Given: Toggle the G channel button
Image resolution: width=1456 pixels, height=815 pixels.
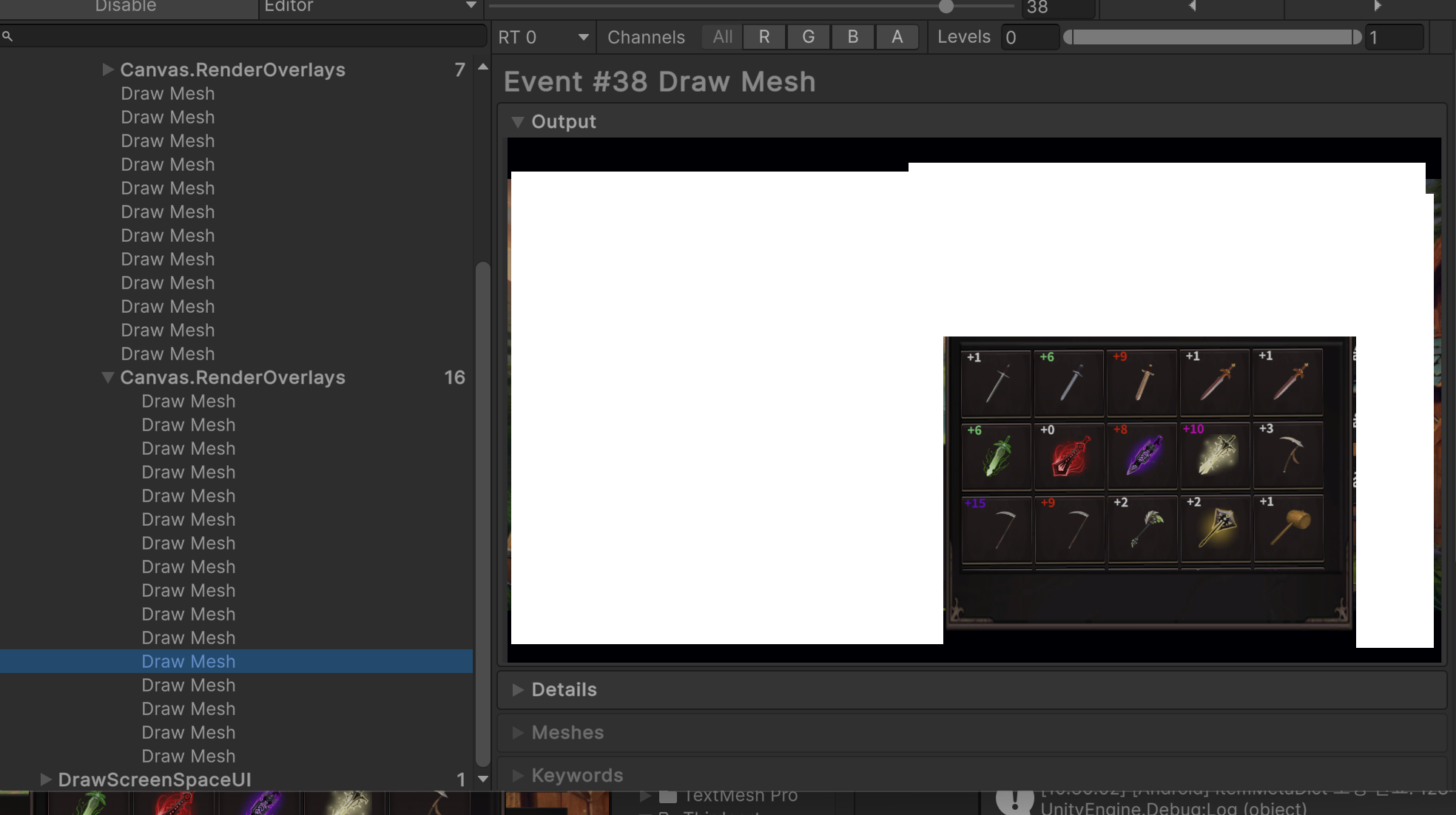Looking at the screenshot, I should (809, 37).
